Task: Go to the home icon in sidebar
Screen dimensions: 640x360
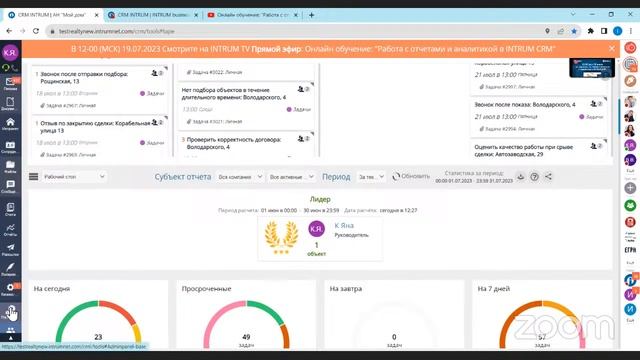Action: (x=10, y=123)
